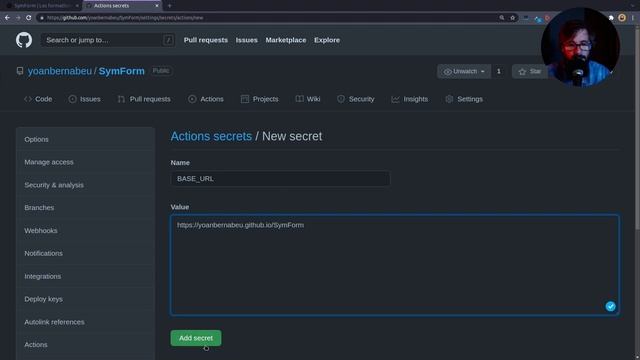The width and height of the screenshot is (640, 360).
Task: Open the Projects tab
Action: (x=260, y=99)
